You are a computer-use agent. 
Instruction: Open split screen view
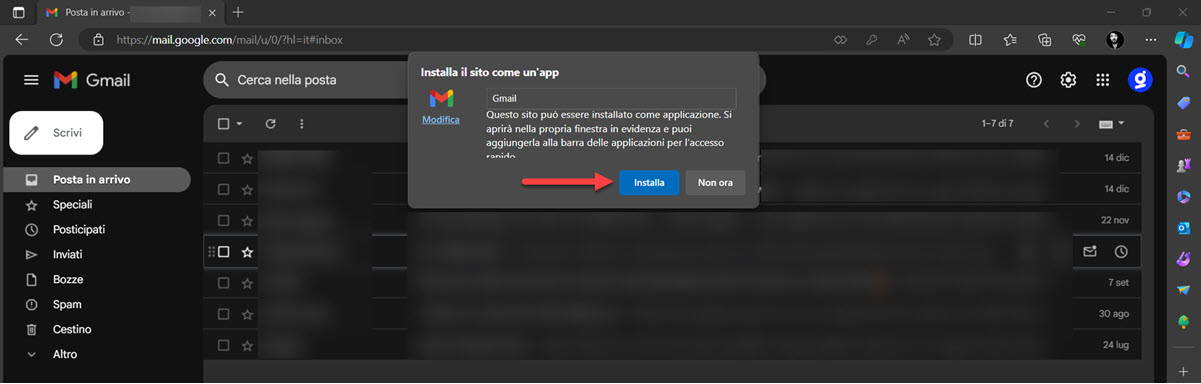pos(976,40)
